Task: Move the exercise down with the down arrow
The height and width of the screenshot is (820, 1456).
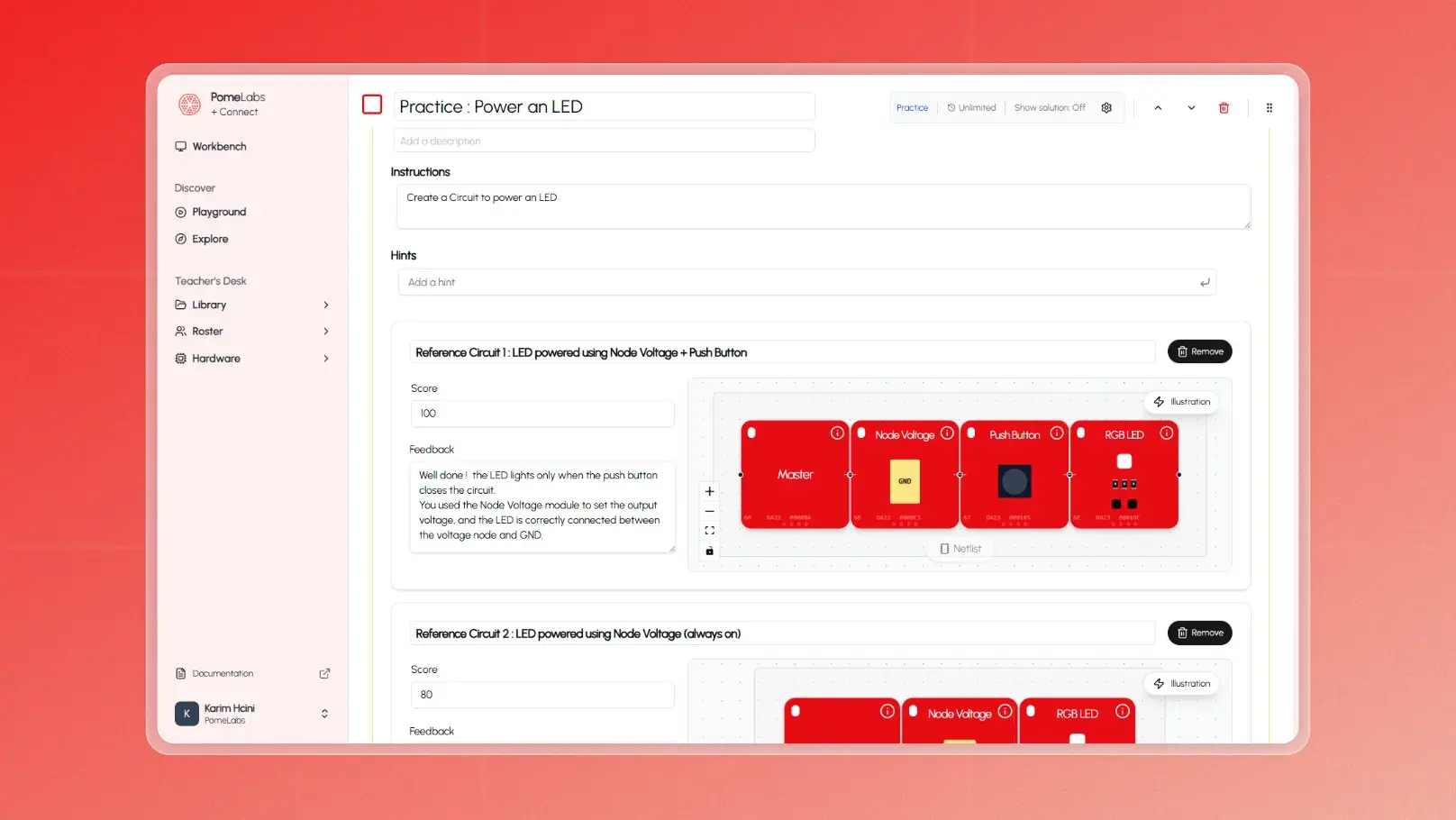Action: click(1191, 108)
